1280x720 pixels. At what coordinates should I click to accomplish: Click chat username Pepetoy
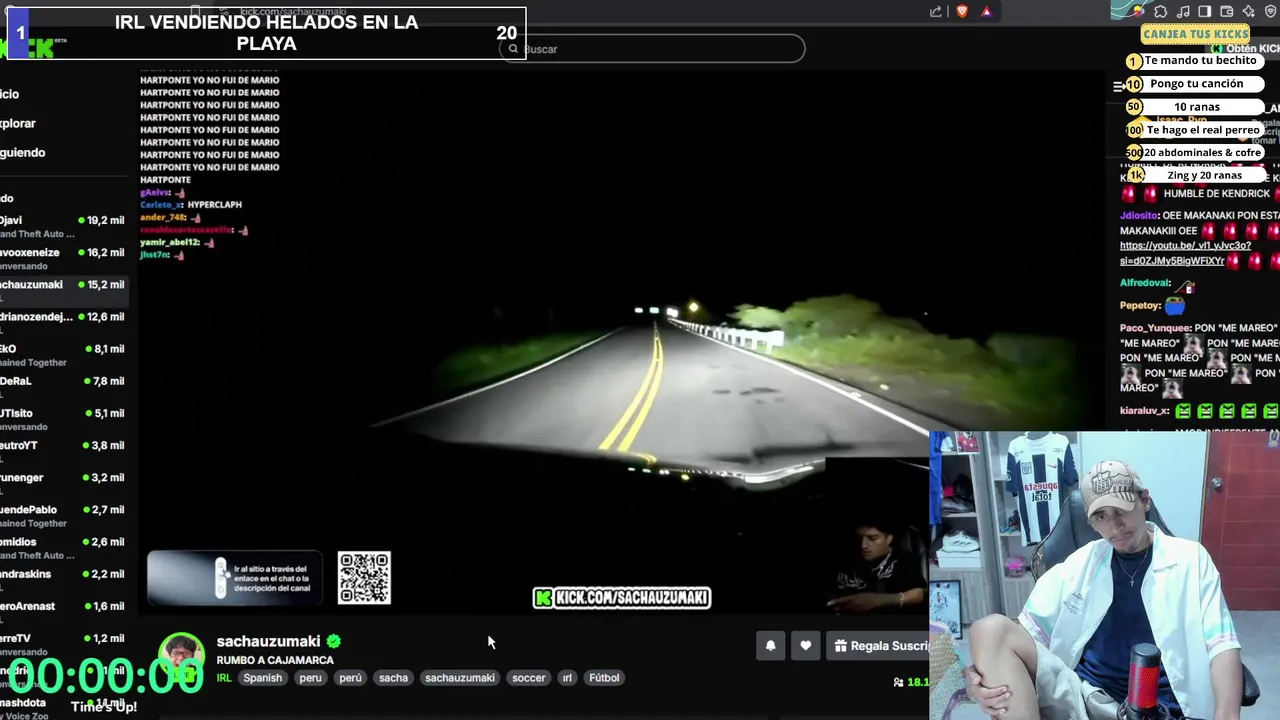1140,305
